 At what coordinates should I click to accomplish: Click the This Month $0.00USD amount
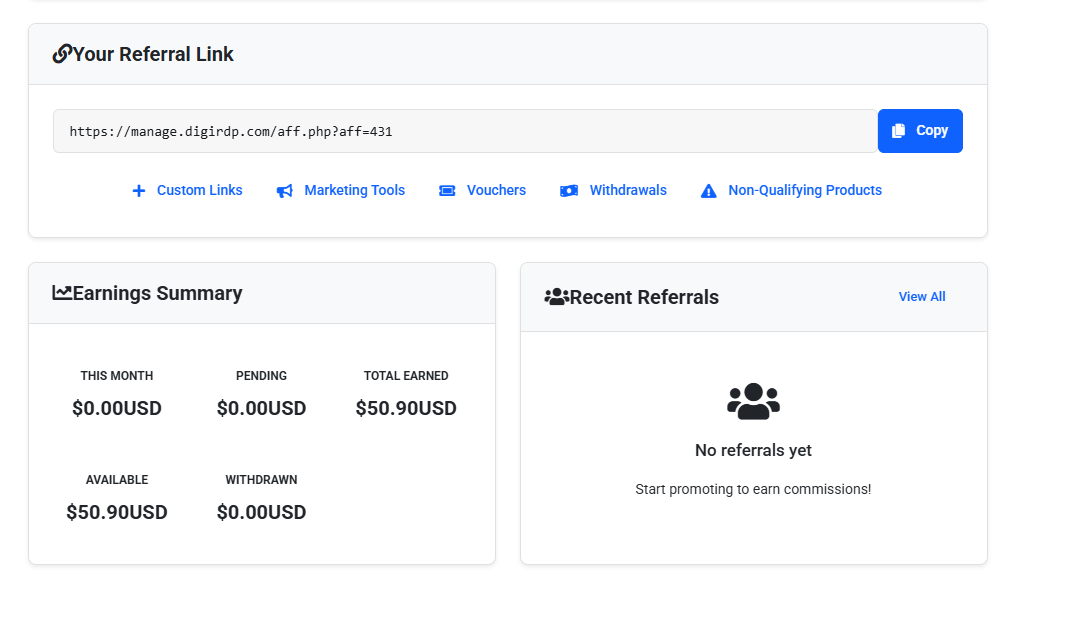pos(117,408)
